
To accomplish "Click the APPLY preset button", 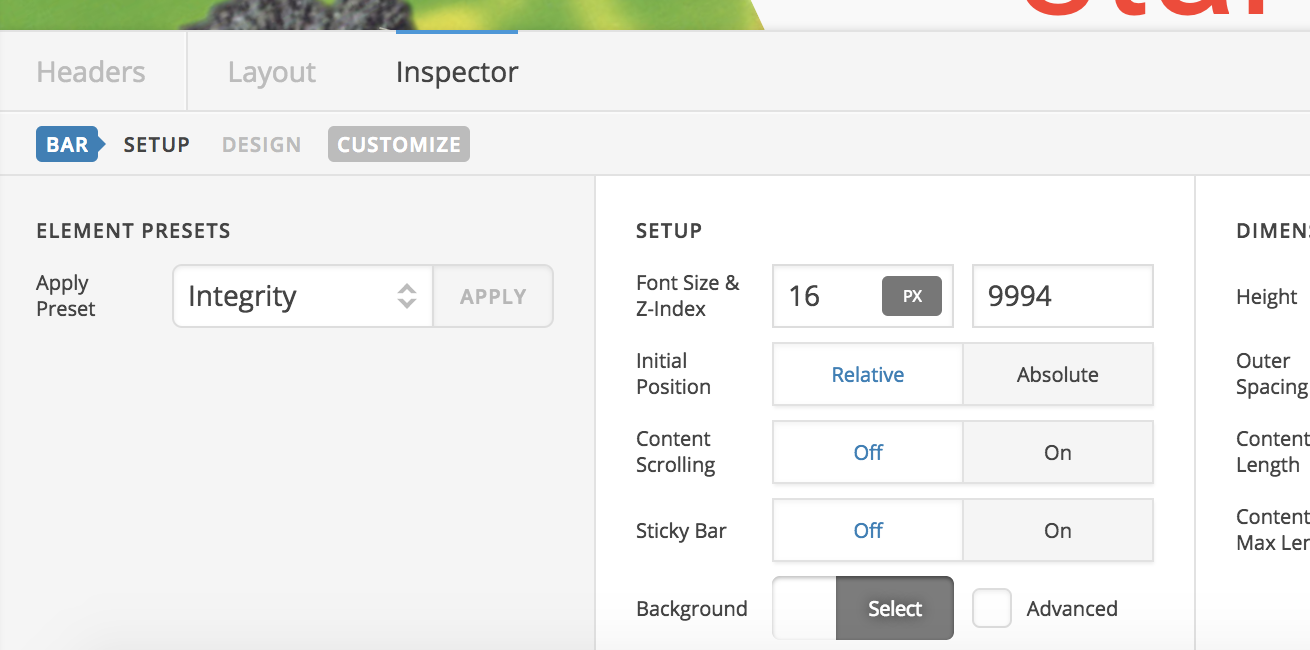I will pyautogui.click(x=493, y=296).
